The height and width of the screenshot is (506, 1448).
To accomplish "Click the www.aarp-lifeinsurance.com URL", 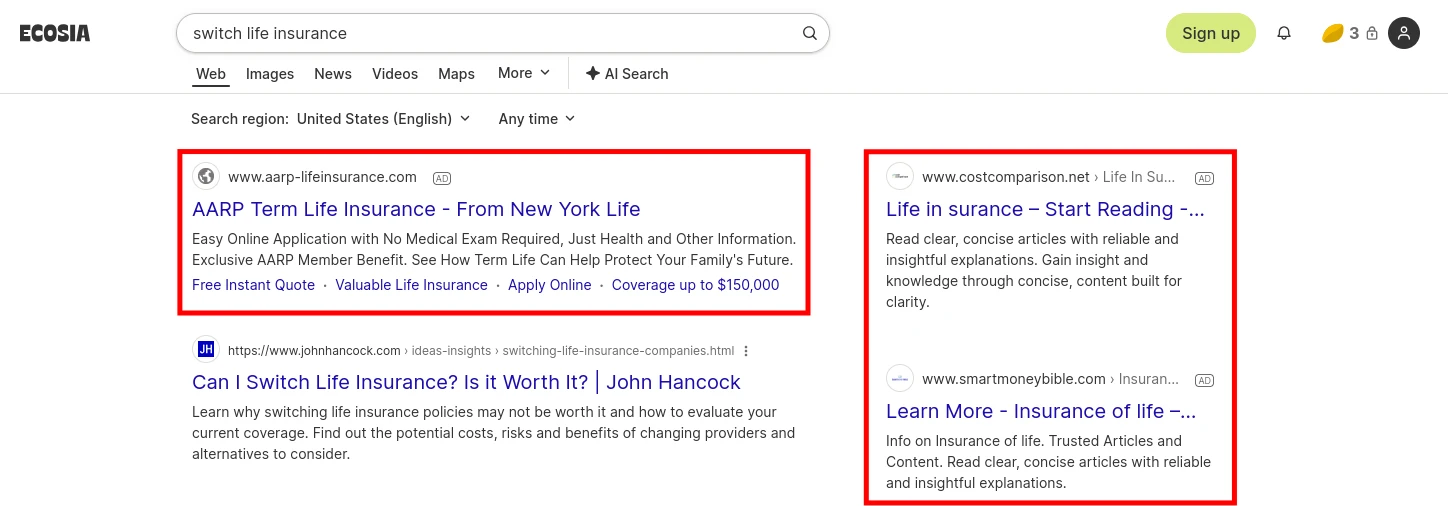I will click(x=322, y=177).
